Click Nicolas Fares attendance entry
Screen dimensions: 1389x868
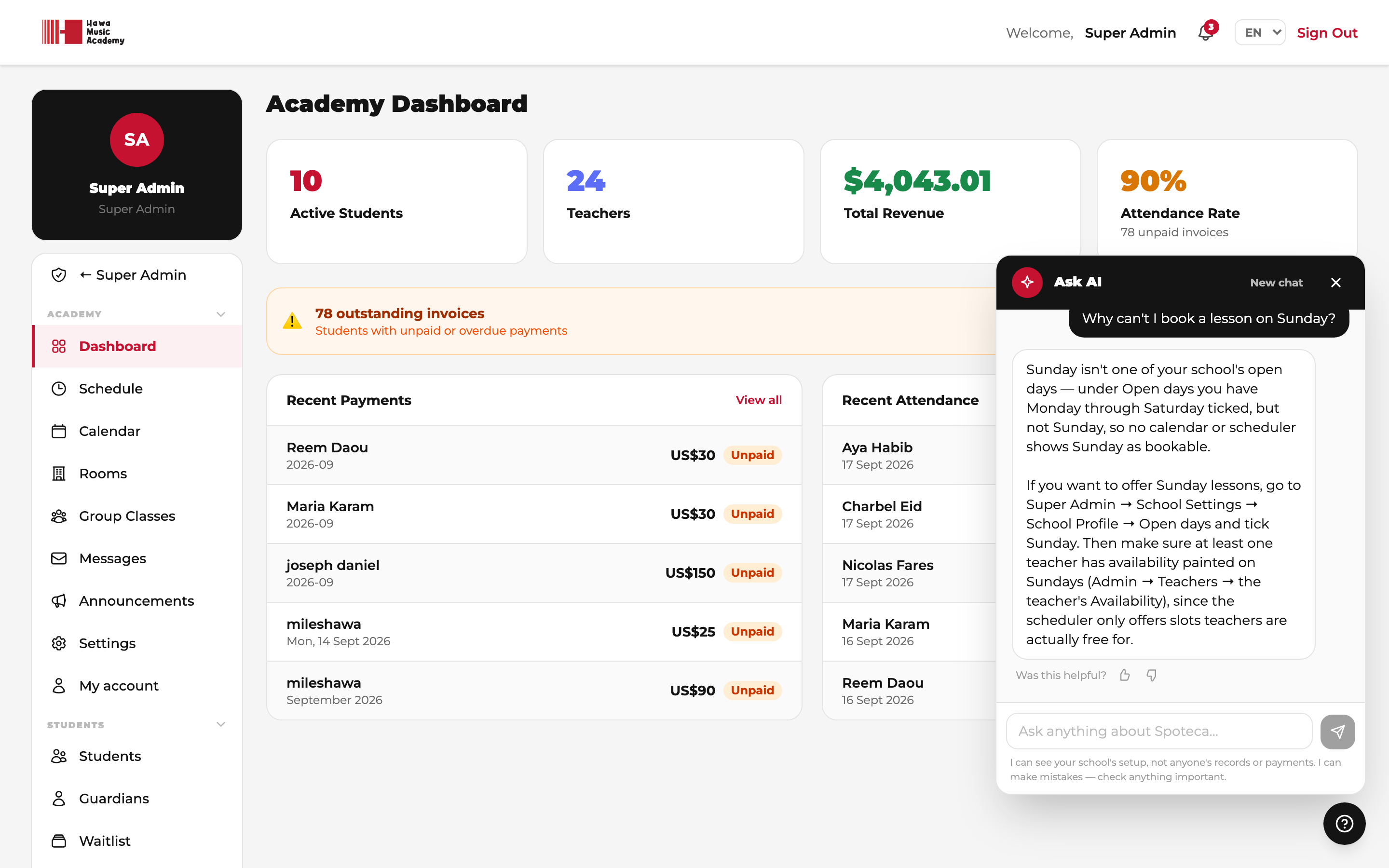[909, 573]
